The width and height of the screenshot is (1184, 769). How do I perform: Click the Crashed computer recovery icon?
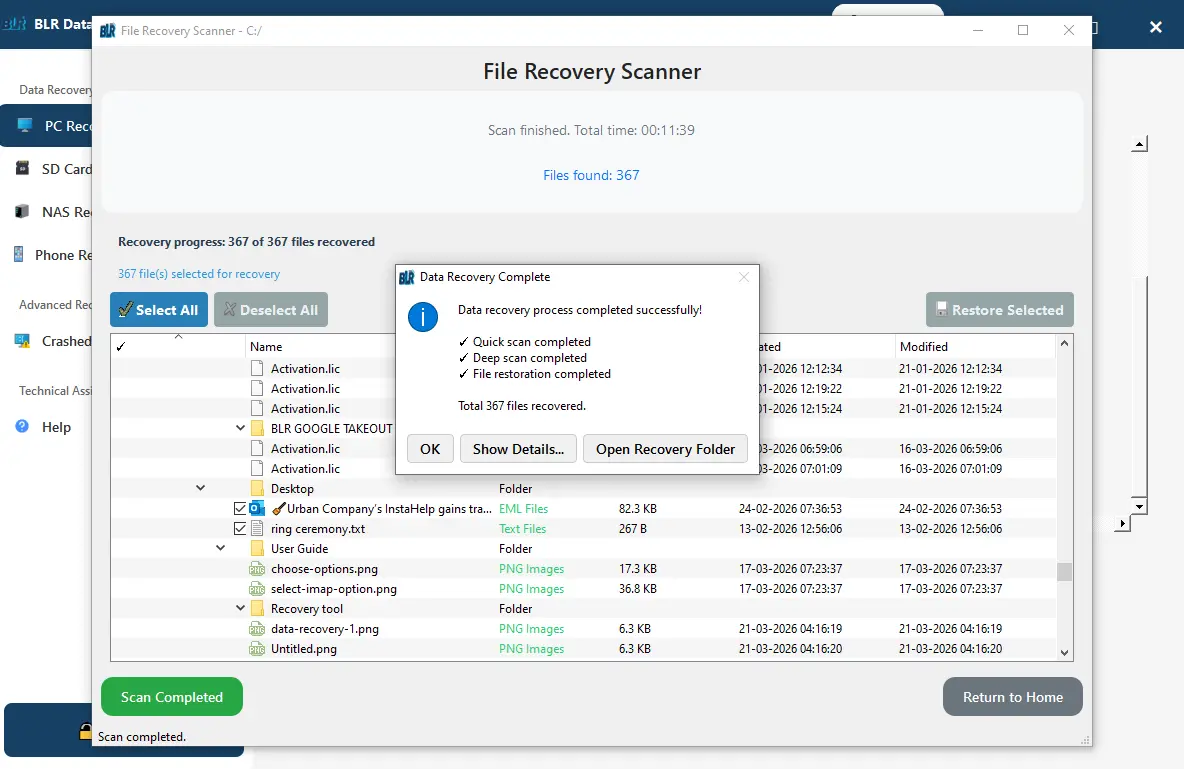click(x=22, y=341)
